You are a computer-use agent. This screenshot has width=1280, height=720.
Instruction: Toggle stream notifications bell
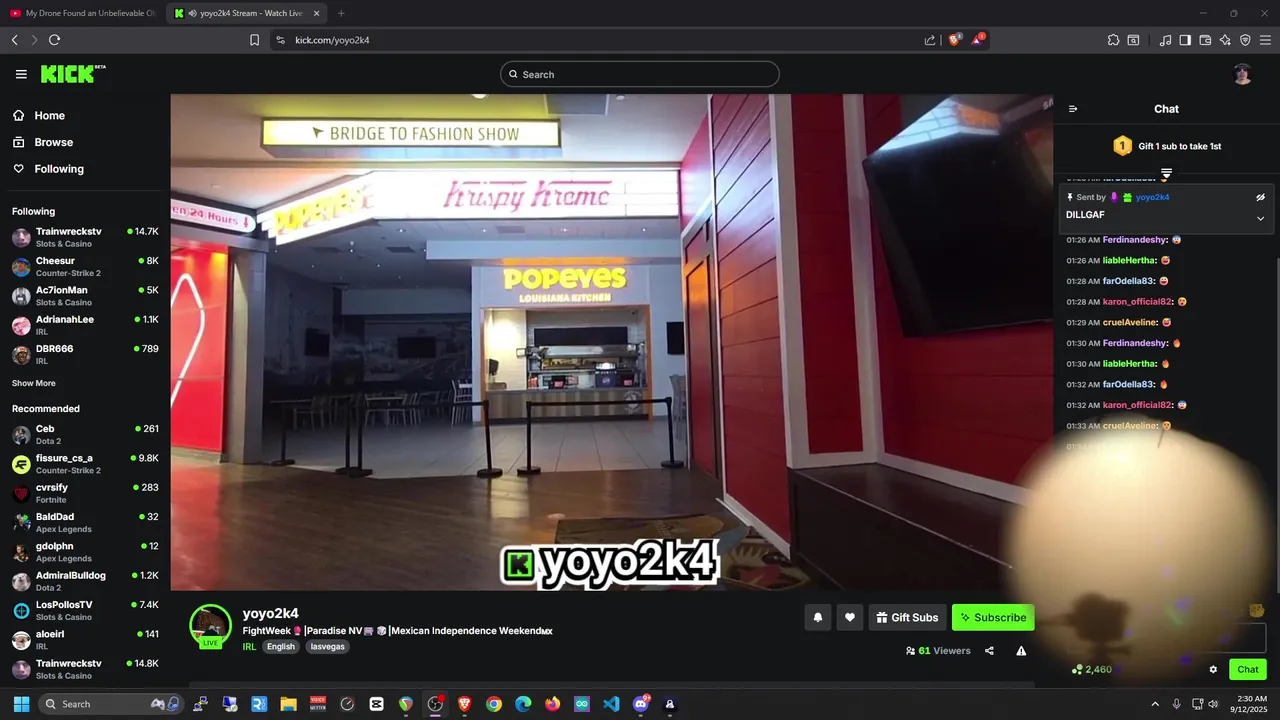(817, 618)
